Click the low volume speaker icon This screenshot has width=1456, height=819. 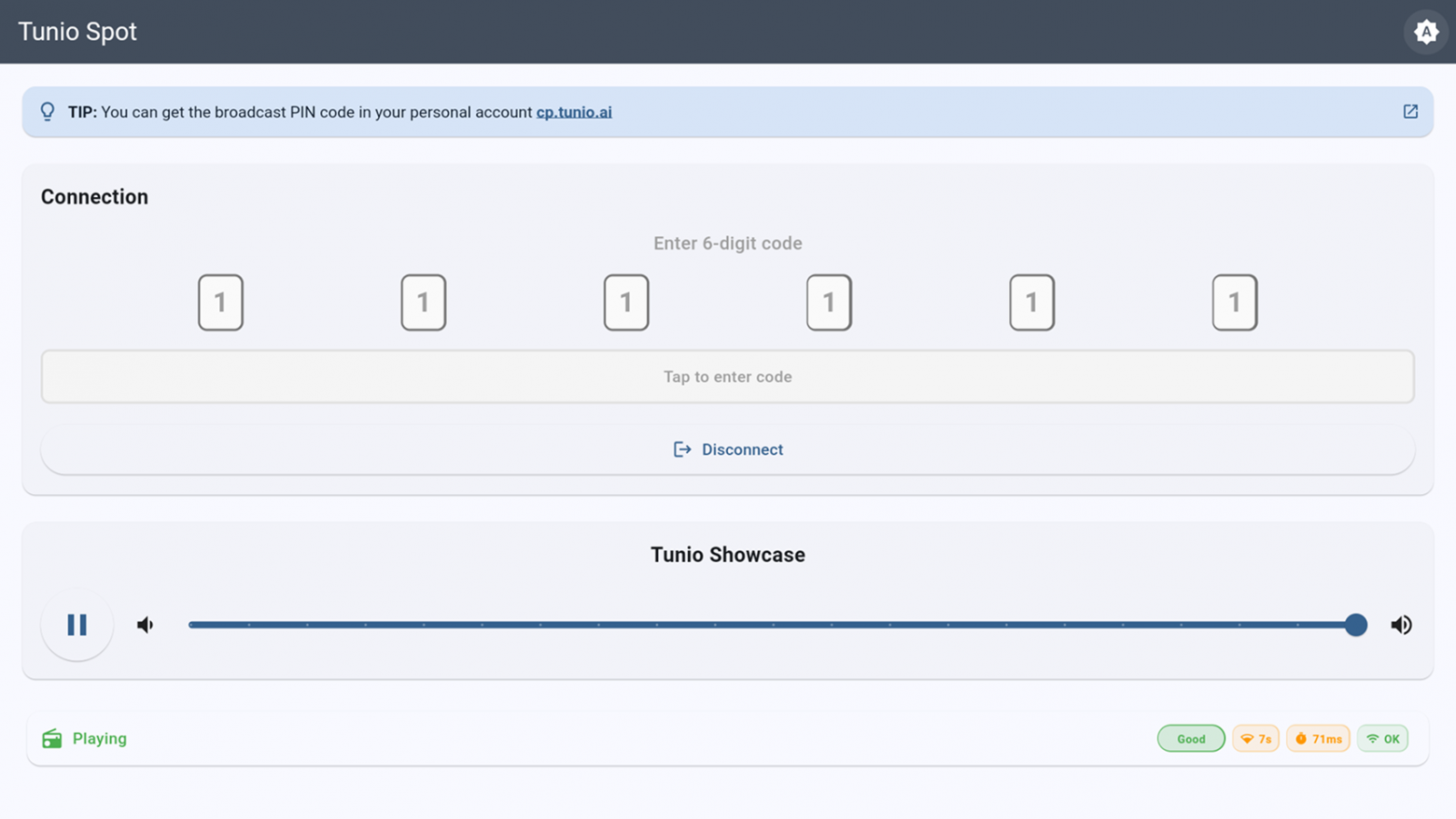click(x=146, y=625)
